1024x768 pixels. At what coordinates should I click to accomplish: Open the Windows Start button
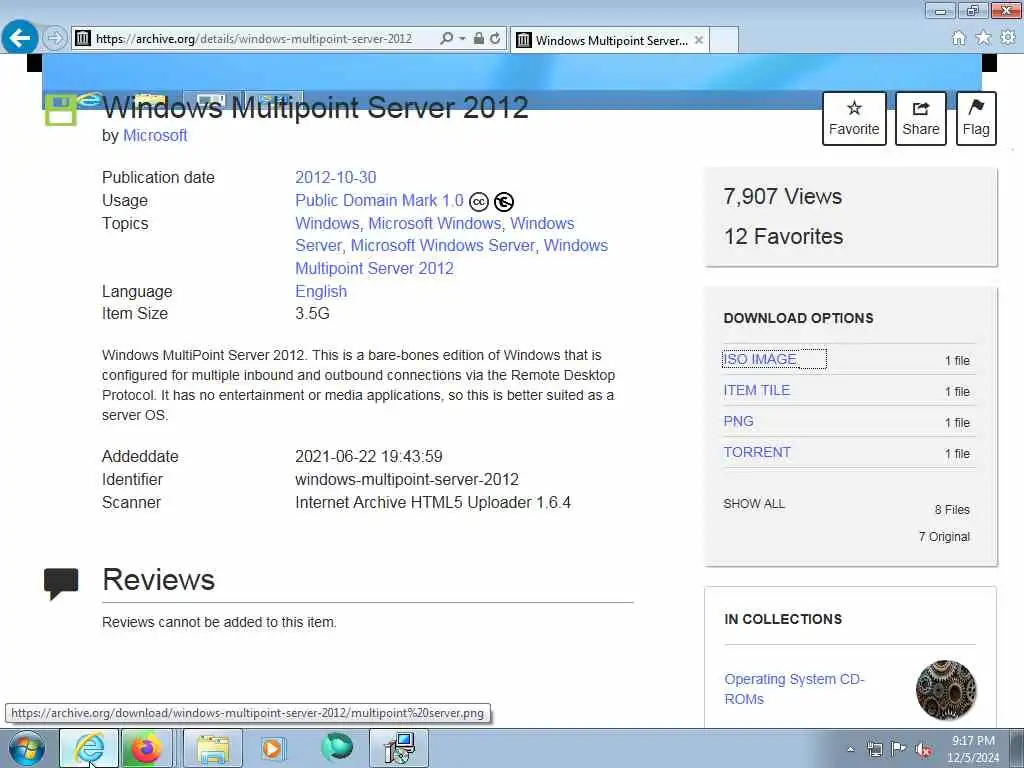tap(27, 748)
